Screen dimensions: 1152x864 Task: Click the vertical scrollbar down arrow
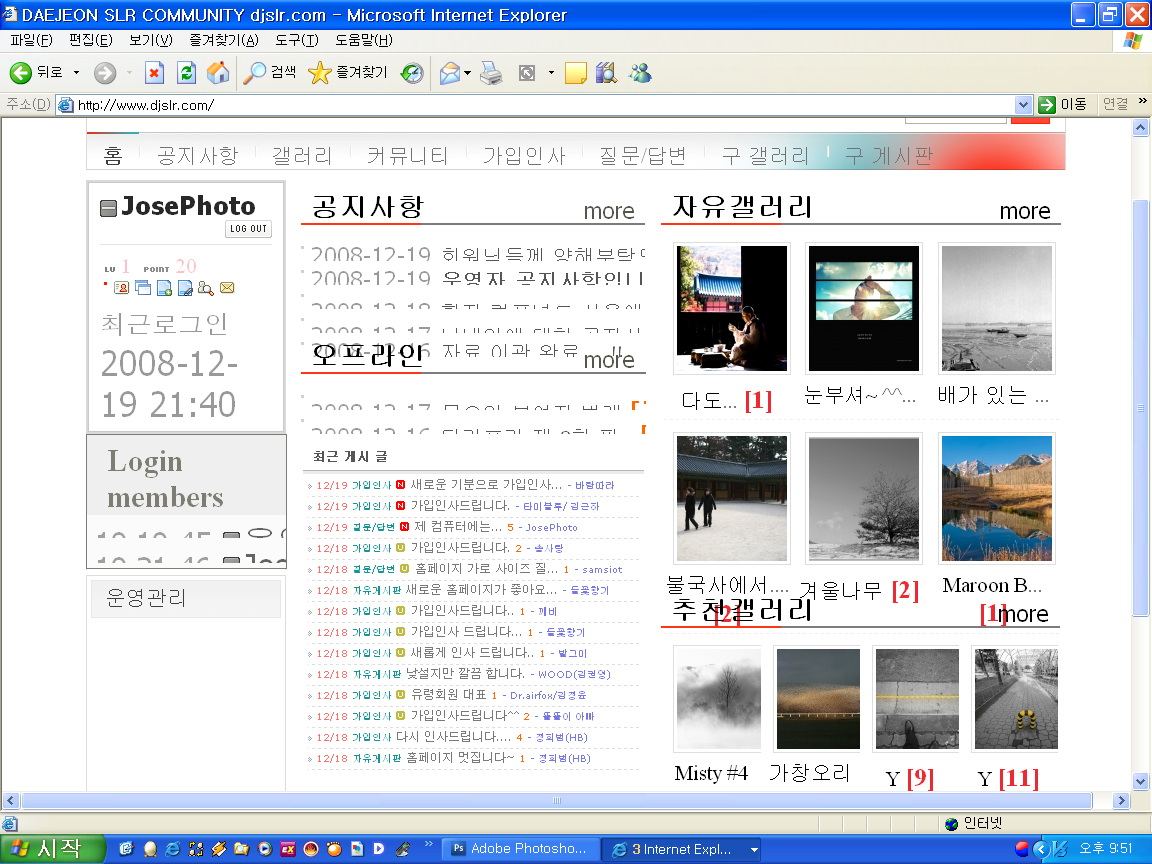1140,781
